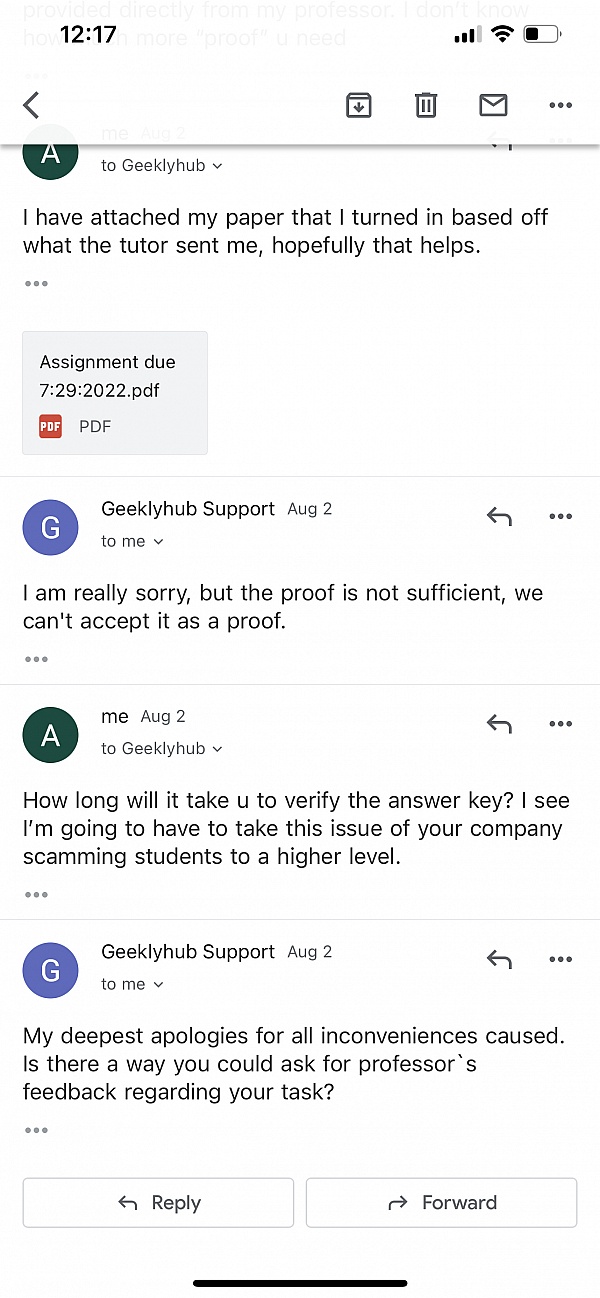This screenshot has height=1298, width=600.
Task: Mark conversation as unread envelope icon
Action: point(493,105)
